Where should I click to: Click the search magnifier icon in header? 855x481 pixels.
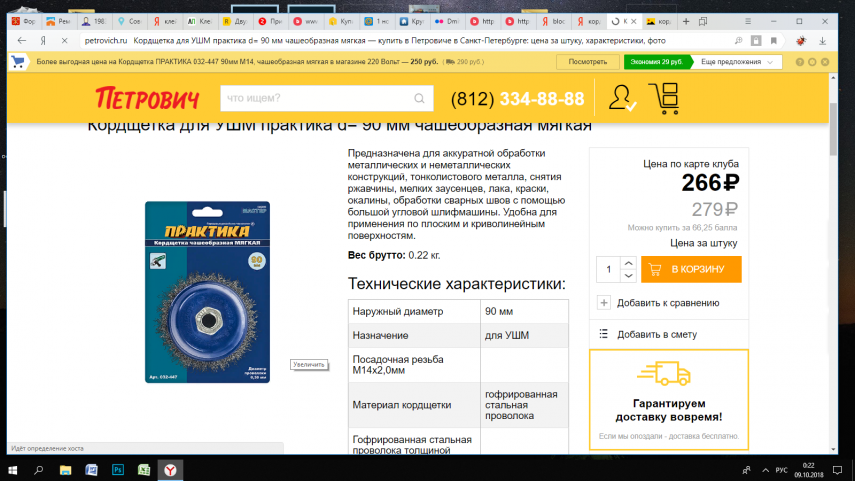tap(421, 98)
